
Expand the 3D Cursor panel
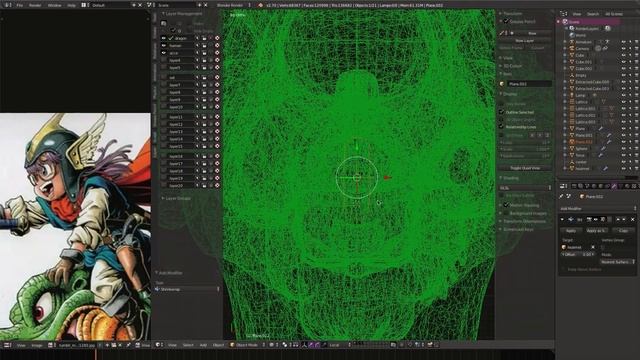click(x=511, y=66)
